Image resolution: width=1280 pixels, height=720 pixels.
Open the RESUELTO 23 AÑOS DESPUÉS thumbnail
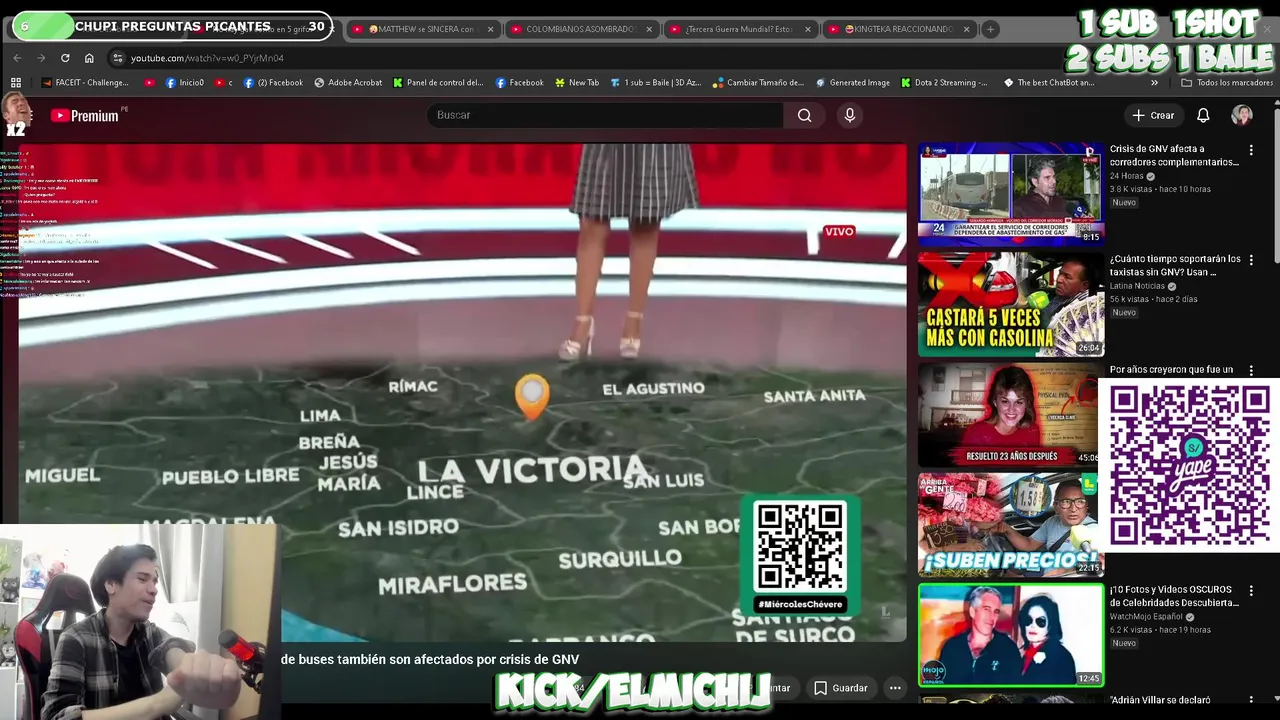(x=1008, y=414)
